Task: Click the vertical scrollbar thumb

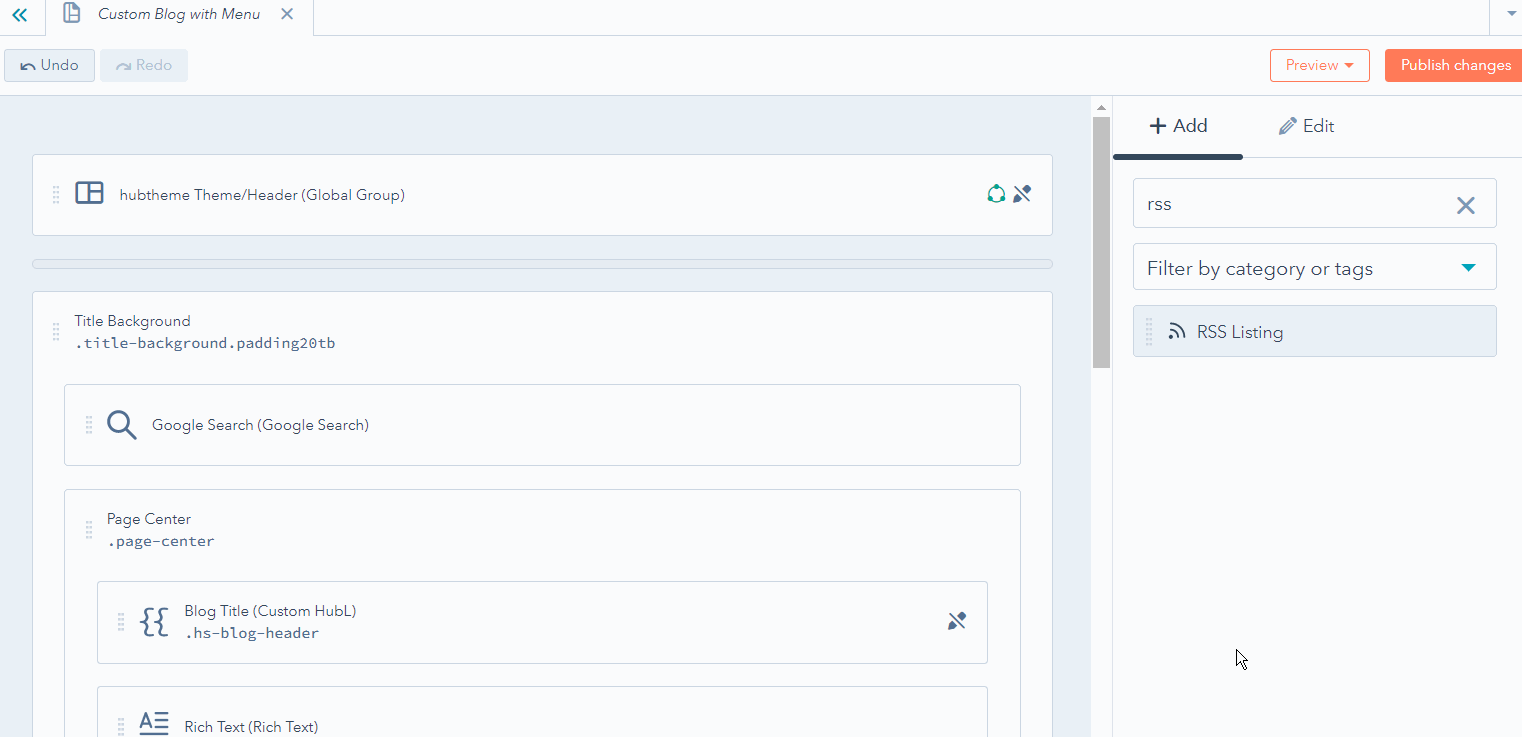Action: pos(1101,240)
